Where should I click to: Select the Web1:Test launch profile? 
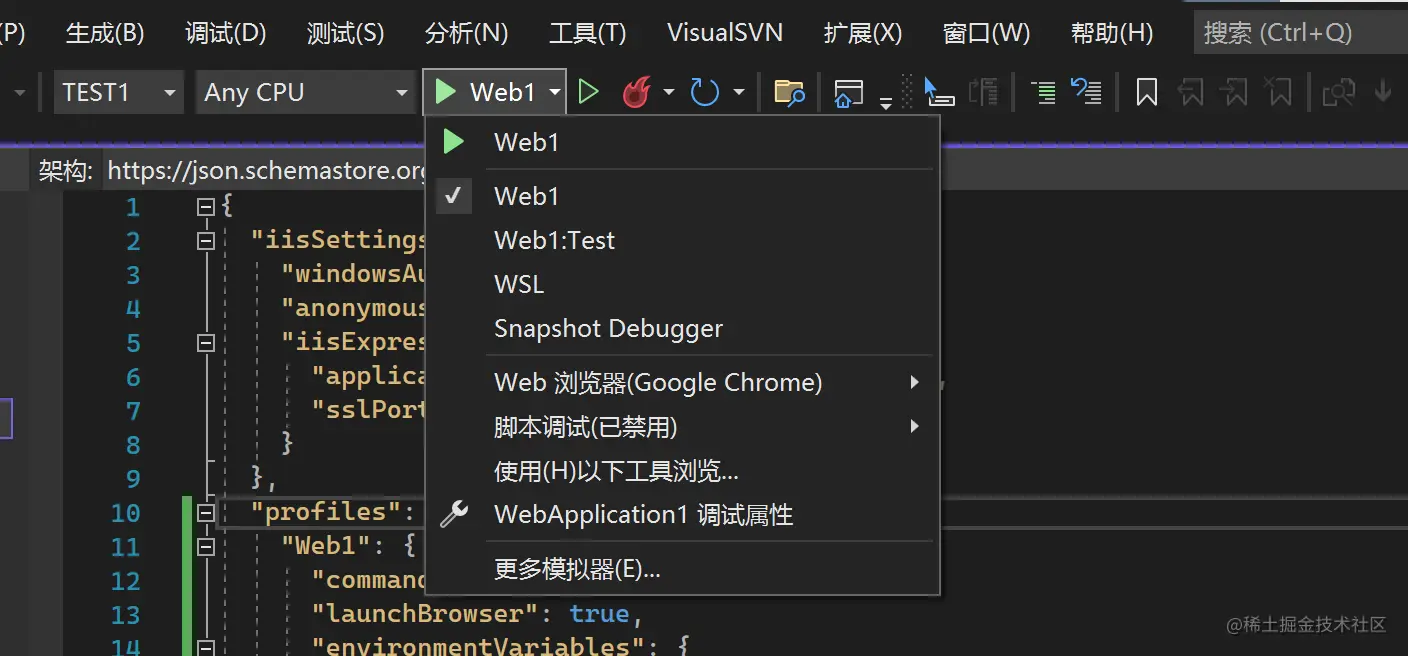[683, 240]
